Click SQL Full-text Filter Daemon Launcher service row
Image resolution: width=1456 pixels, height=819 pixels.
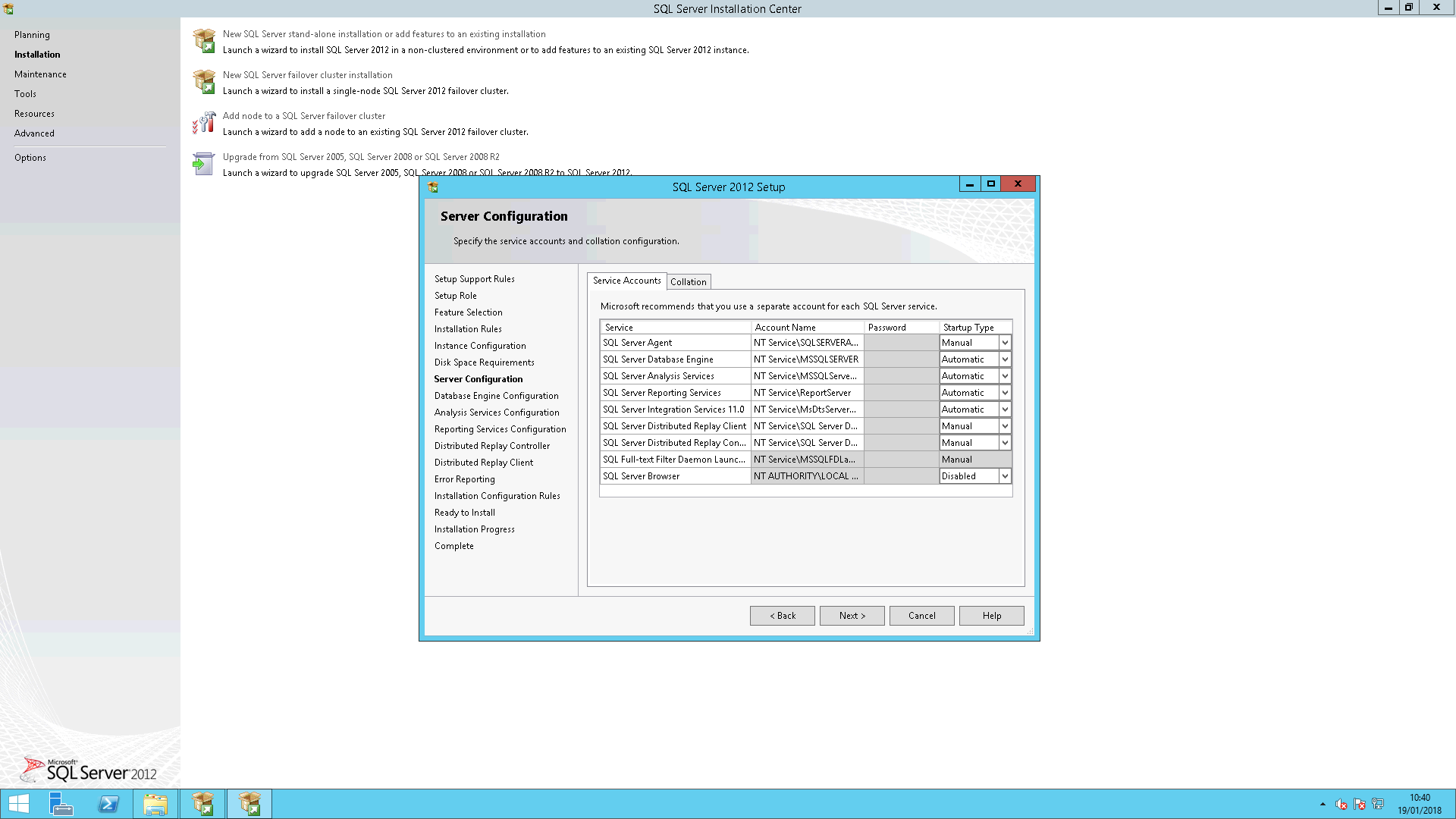click(806, 460)
